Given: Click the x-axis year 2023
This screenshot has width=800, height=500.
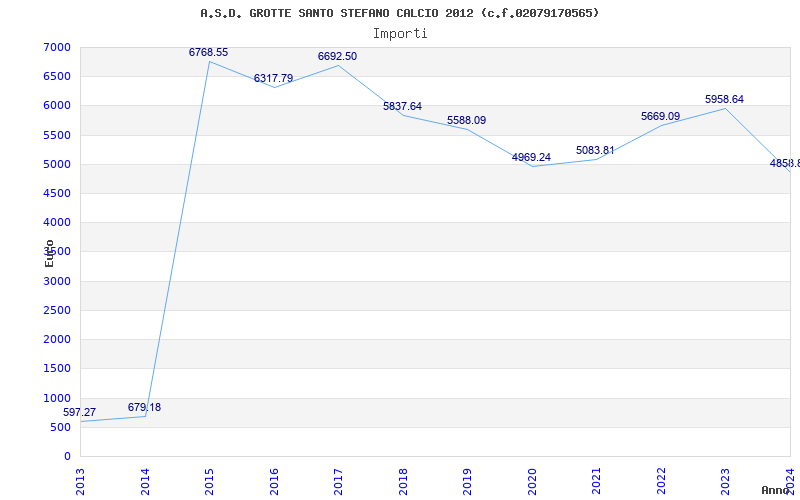Looking at the screenshot, I should click(726, 482).
